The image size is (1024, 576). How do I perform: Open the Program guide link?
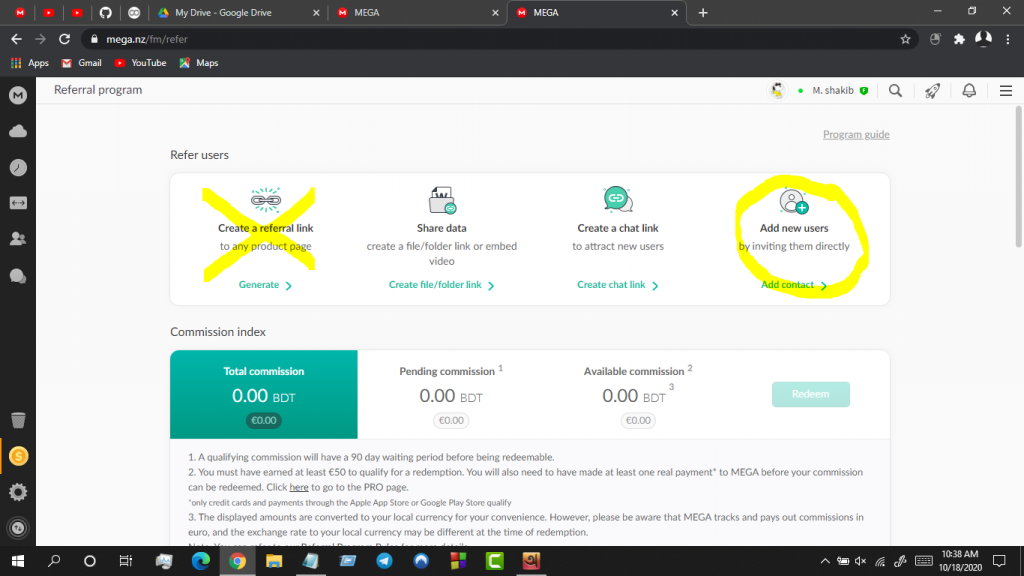(856, 135)
